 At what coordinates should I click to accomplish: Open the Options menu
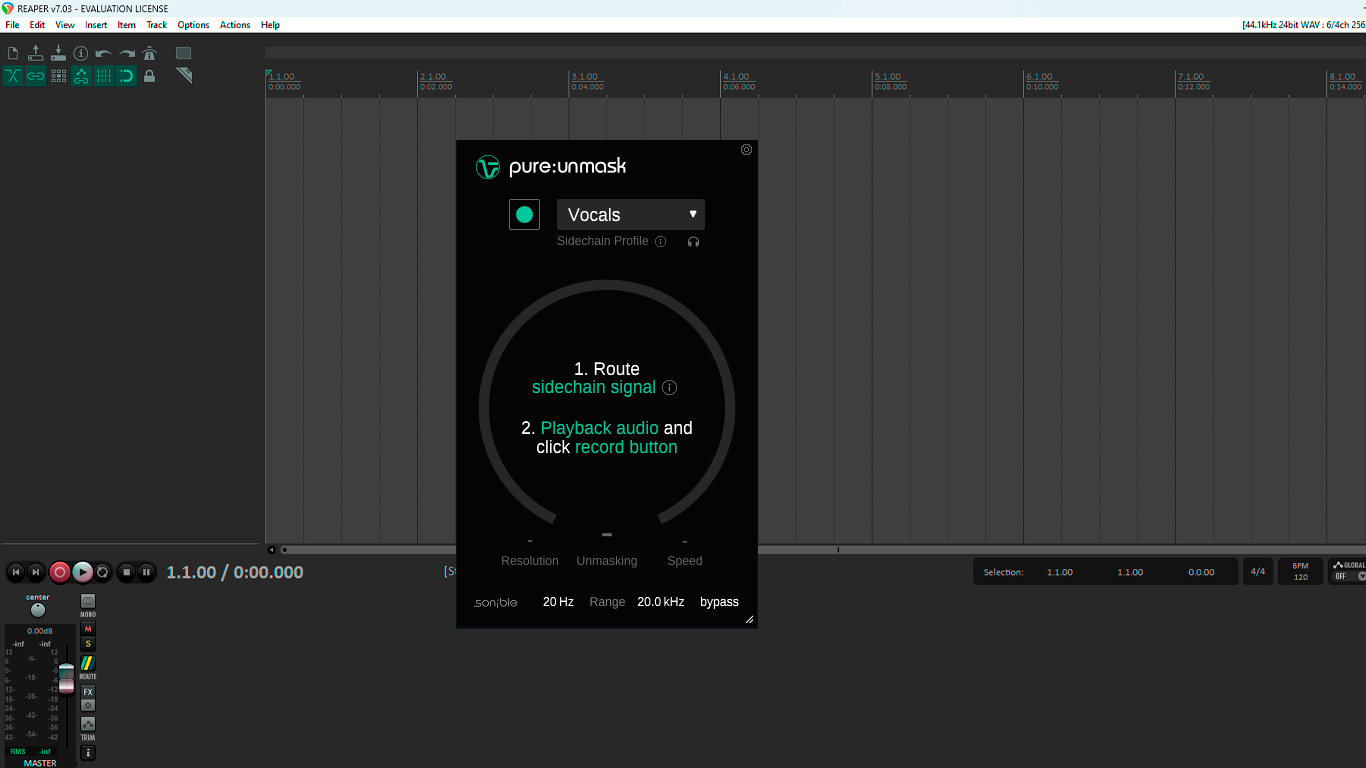pos(193,25)
